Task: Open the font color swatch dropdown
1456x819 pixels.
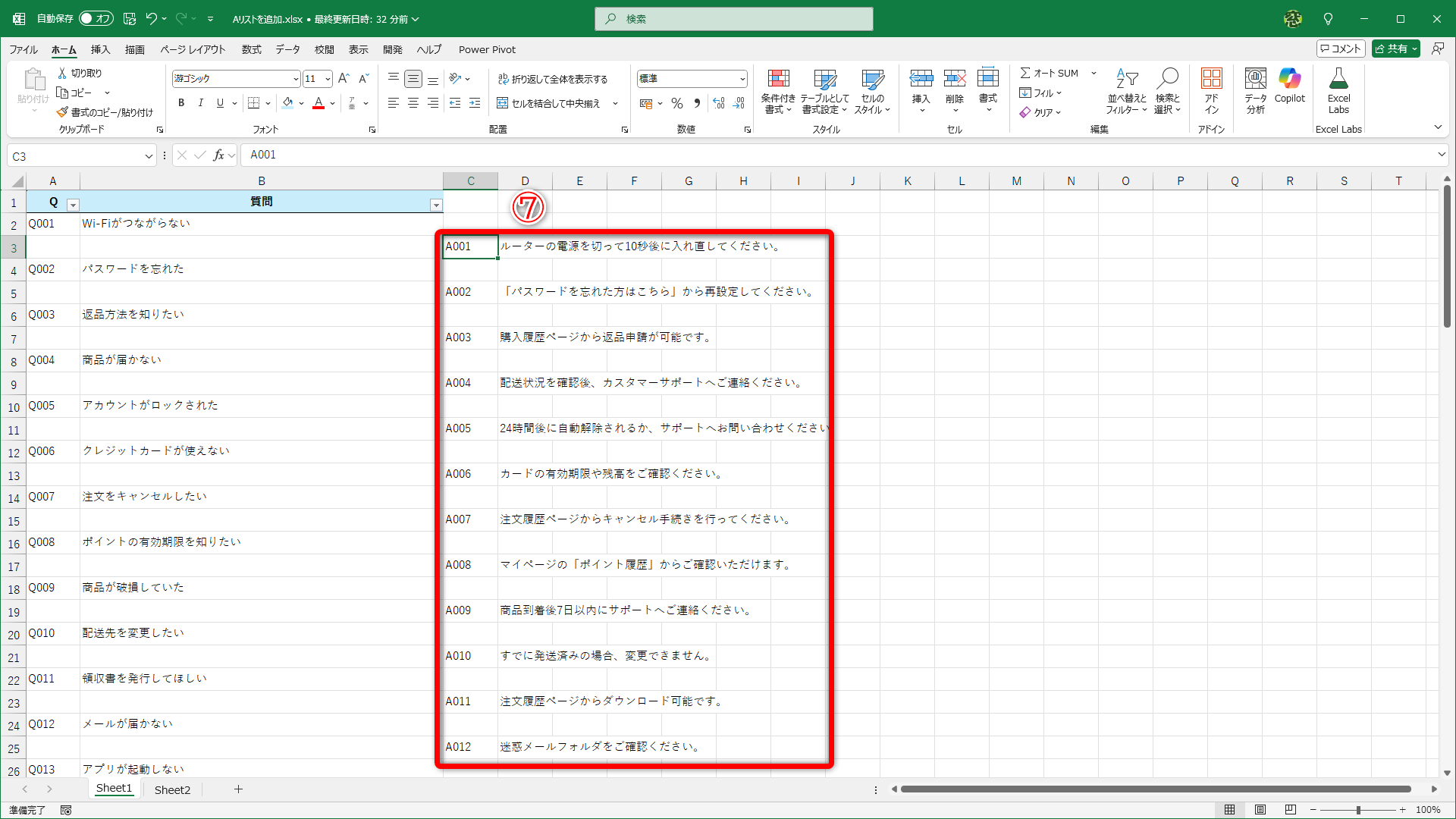Action: 331,103
